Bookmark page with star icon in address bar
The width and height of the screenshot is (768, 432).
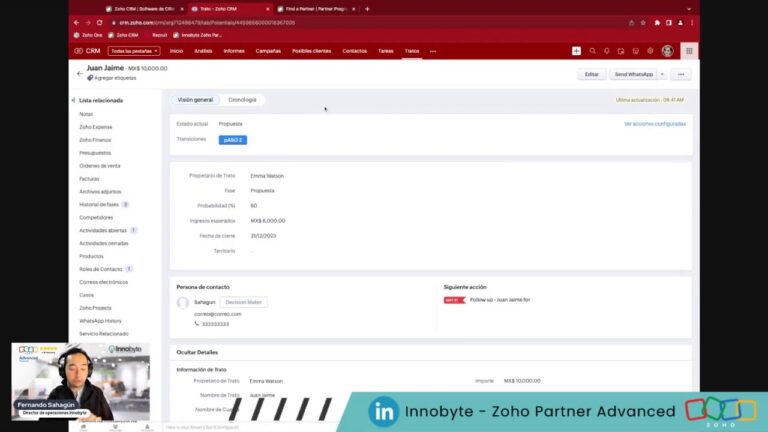(x=643, y=23)
